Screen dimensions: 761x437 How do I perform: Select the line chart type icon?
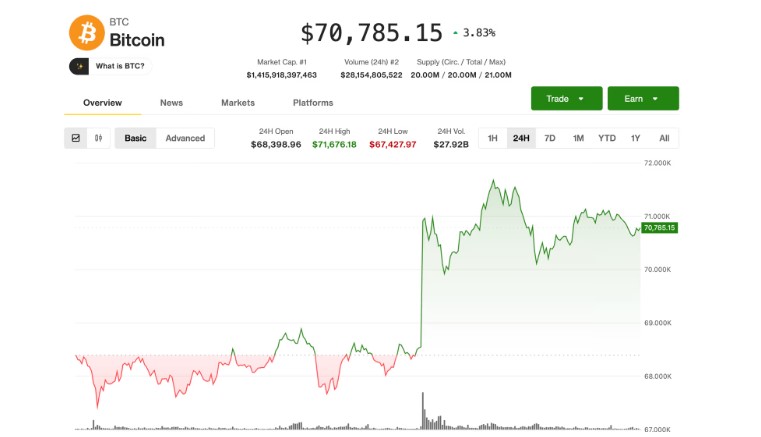[x=76, y=138]
